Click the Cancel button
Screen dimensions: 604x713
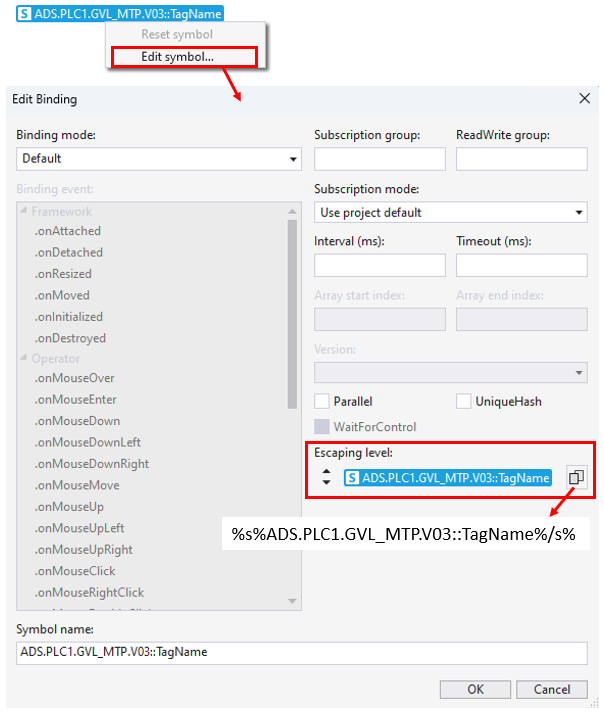(x=551, y=689)
